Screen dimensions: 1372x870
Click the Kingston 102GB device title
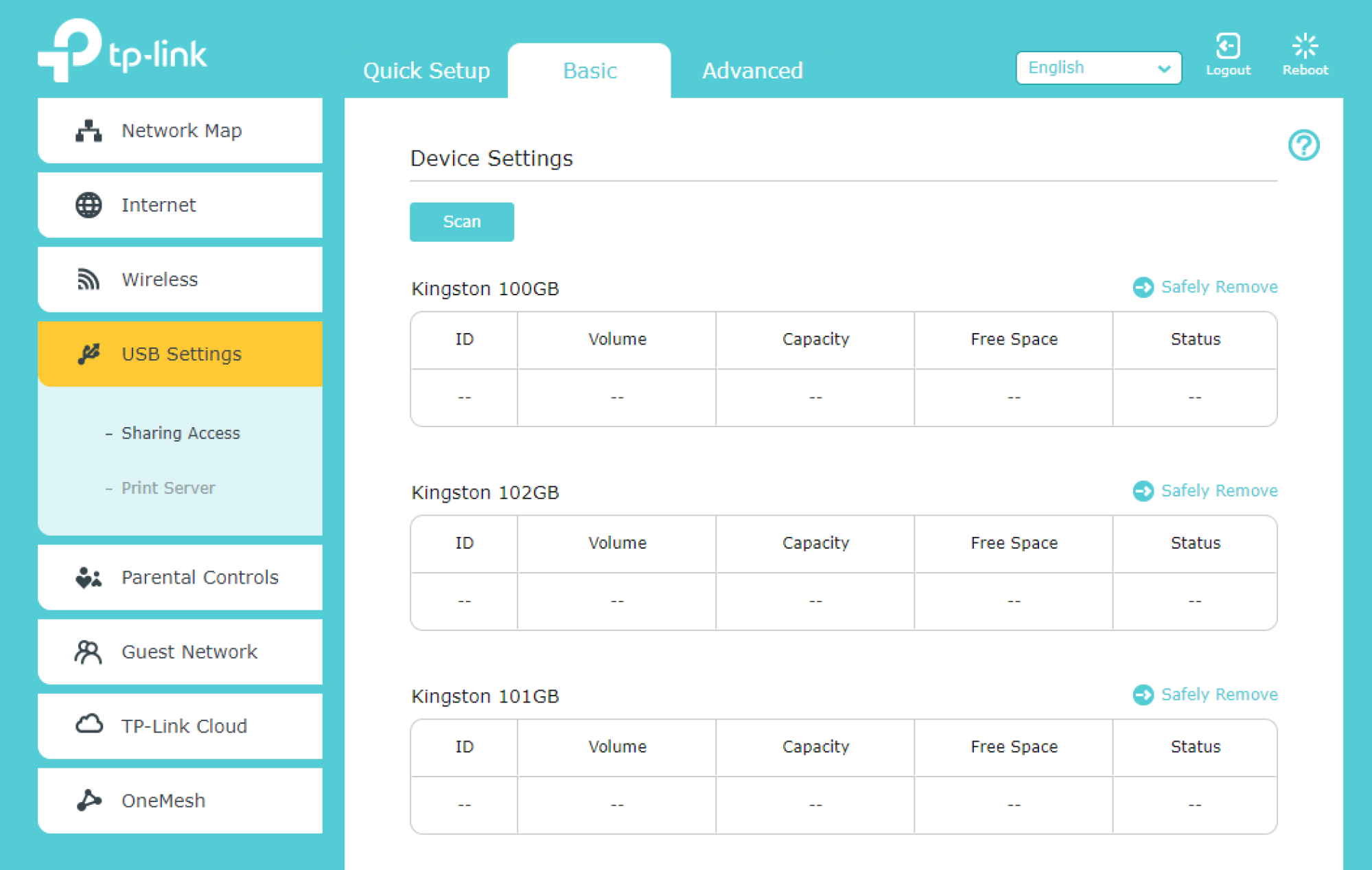(x=485, y=492)
